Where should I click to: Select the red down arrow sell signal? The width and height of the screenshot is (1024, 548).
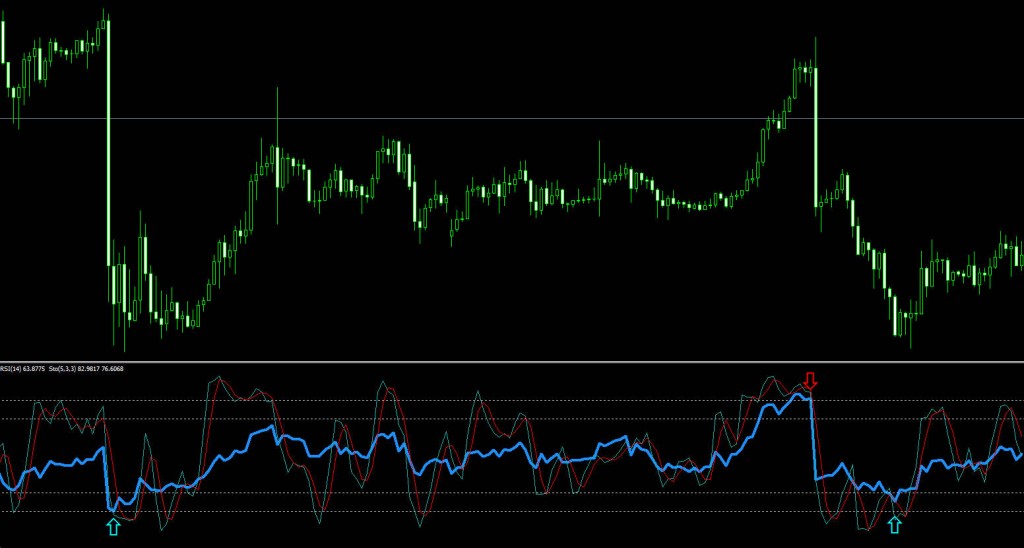coord(810,381)
